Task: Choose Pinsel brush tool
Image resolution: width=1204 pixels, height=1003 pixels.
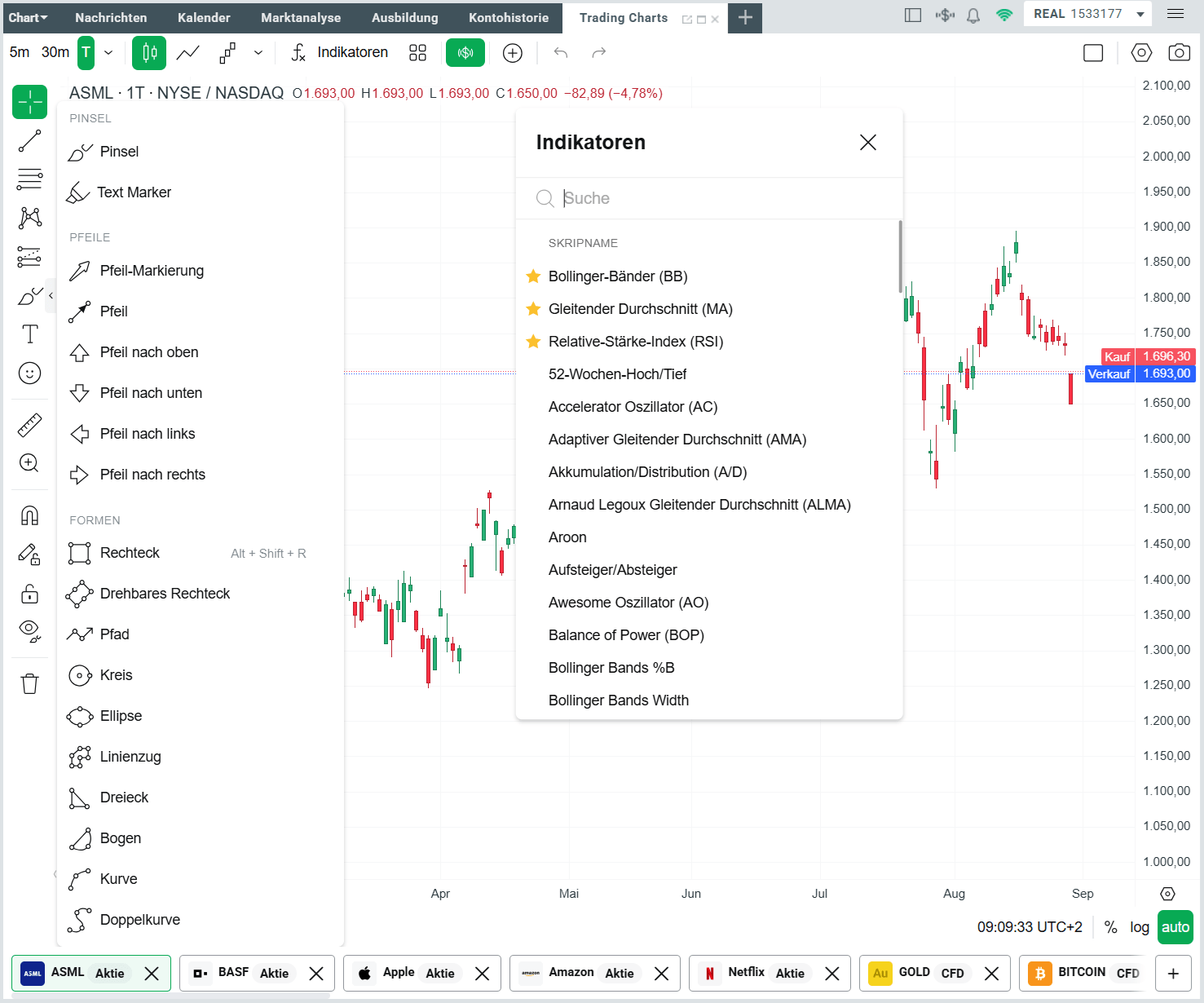Action: tap(201, 152)
